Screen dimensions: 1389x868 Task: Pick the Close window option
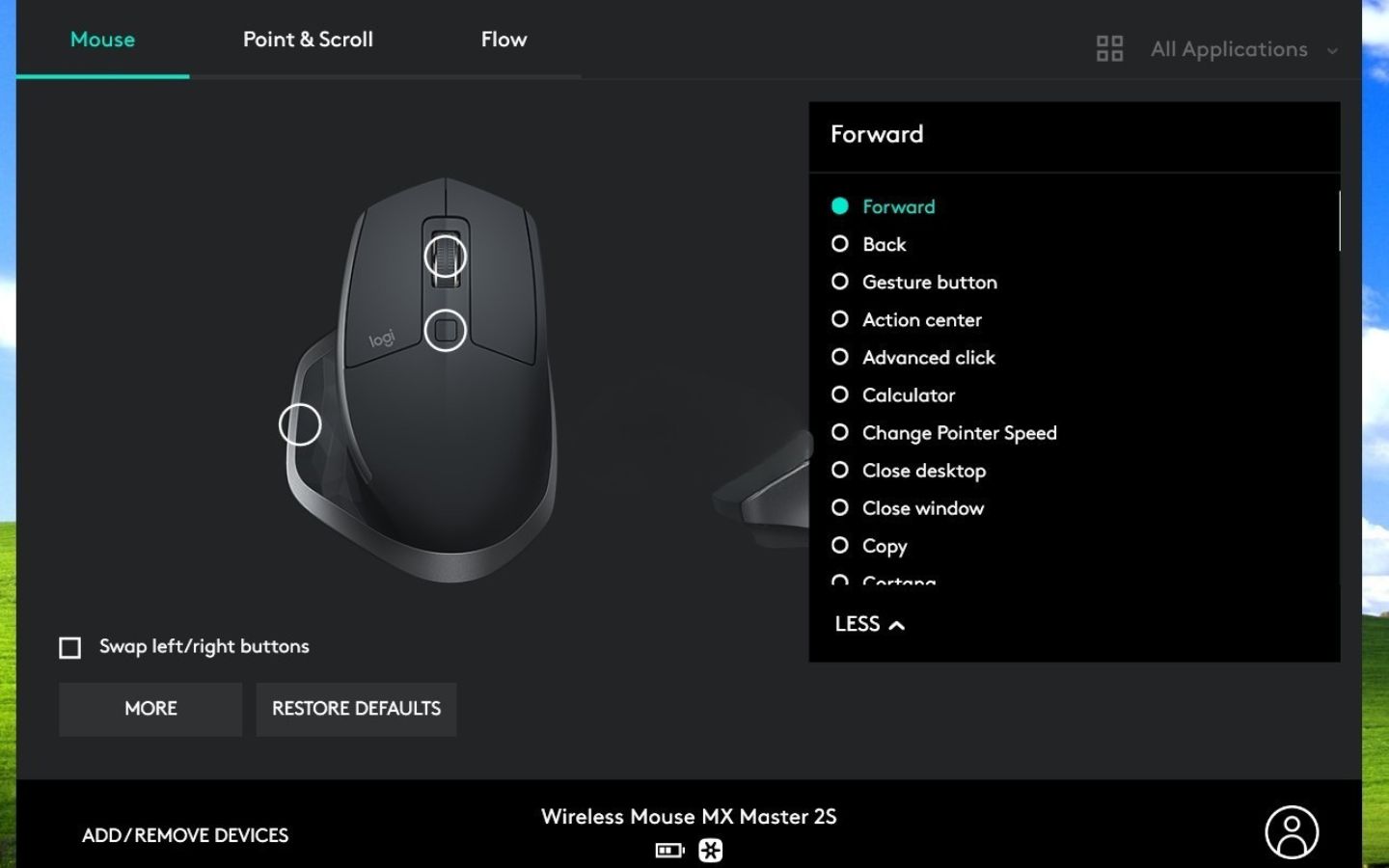923,508
